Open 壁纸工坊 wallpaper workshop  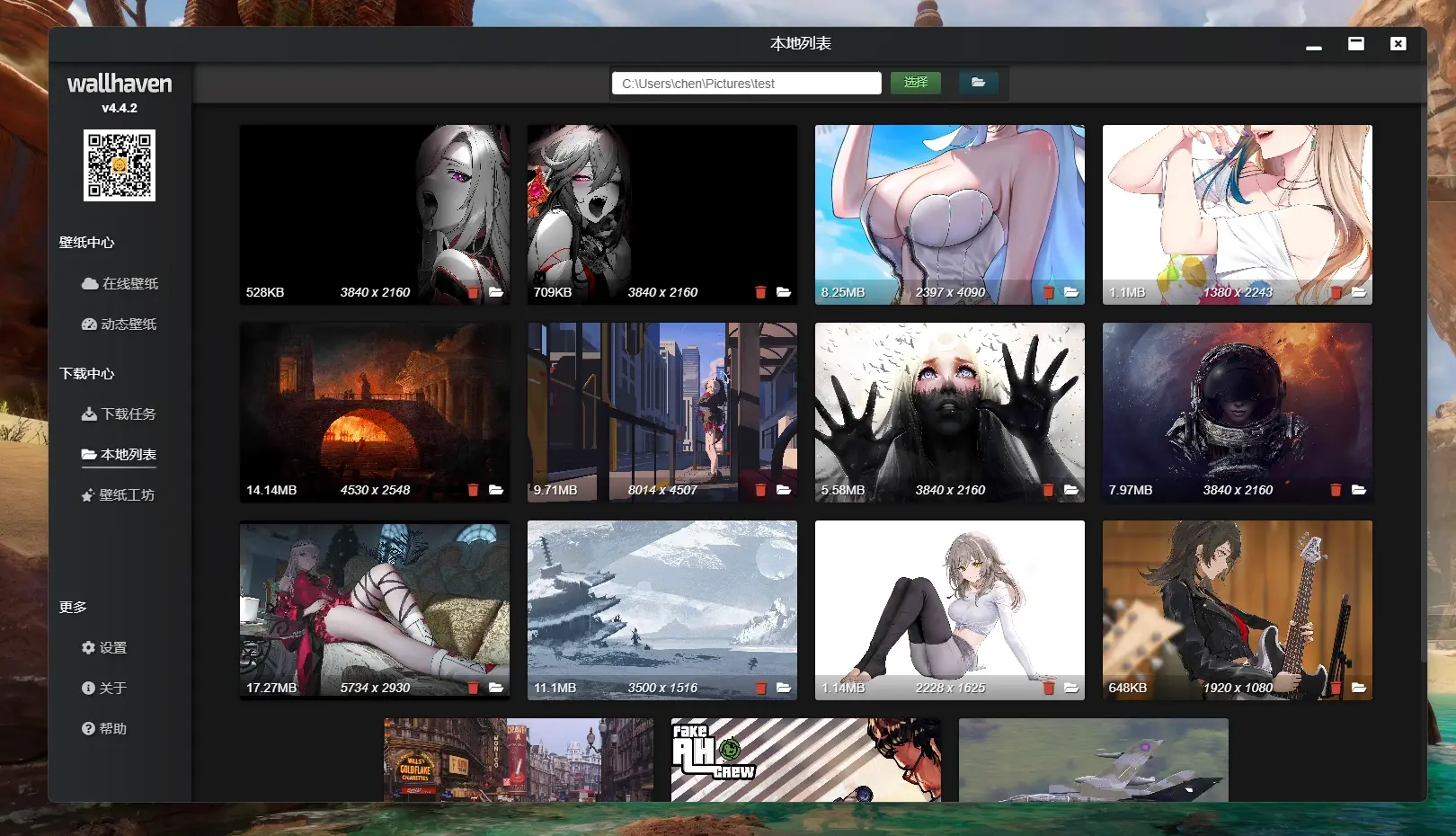[x=118, y=494]
